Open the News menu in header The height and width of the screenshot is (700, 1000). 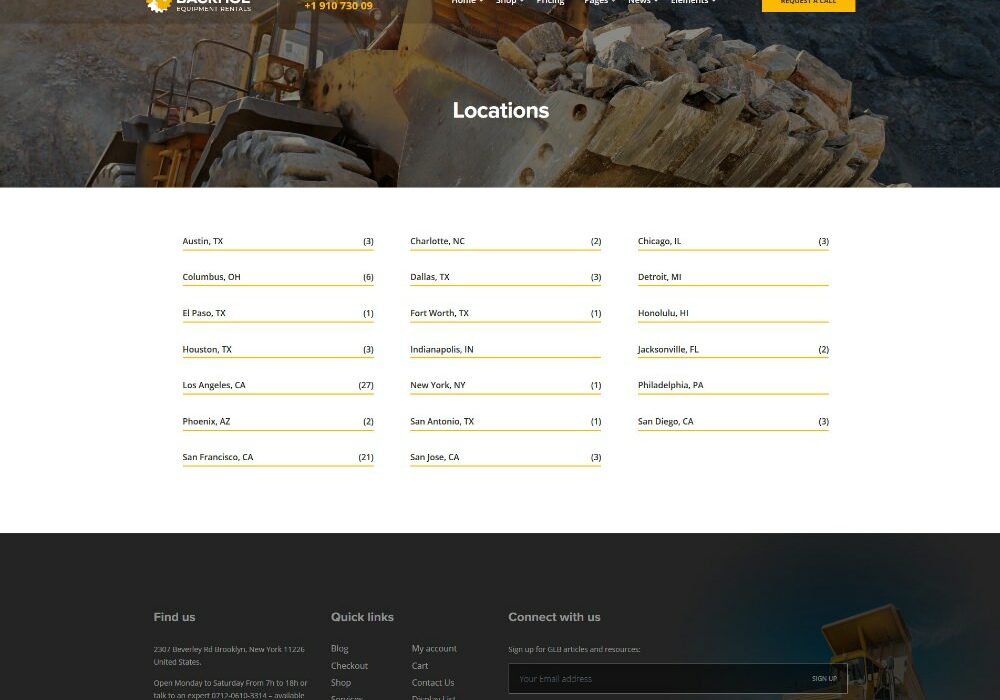point(642,3)
